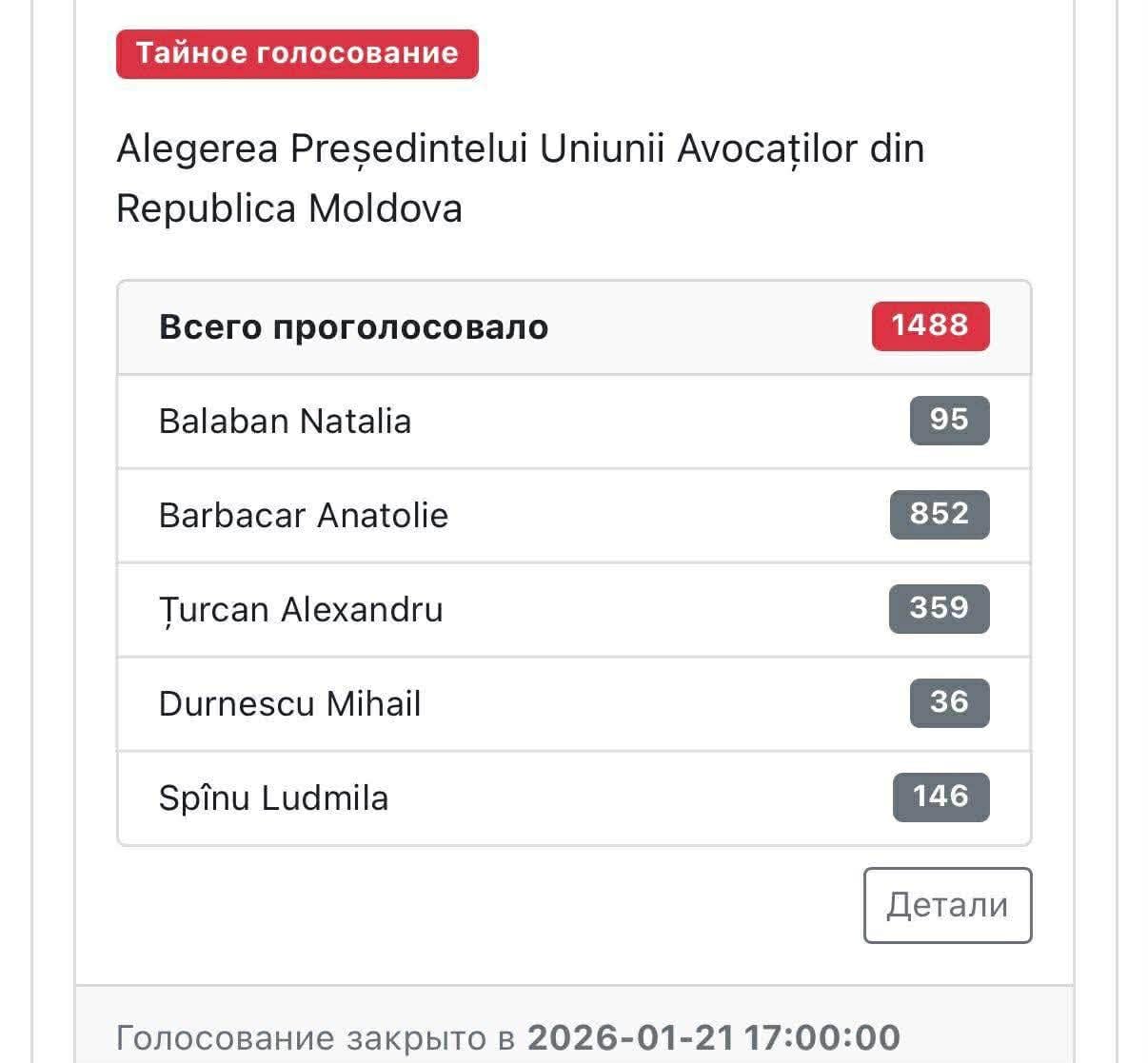Select candidate Spînu Ludmila
Viewport: 1148px width, 1063px height.
[273, 797]
